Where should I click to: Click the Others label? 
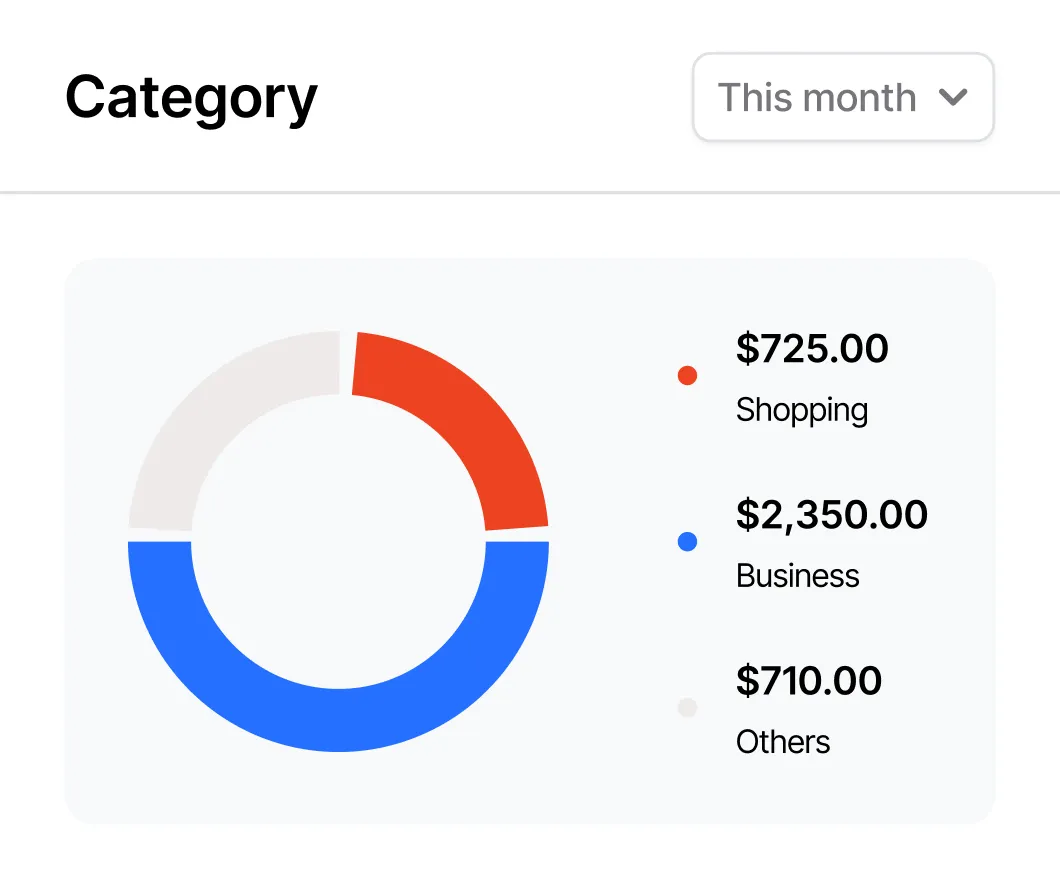[x=783, y=742]
